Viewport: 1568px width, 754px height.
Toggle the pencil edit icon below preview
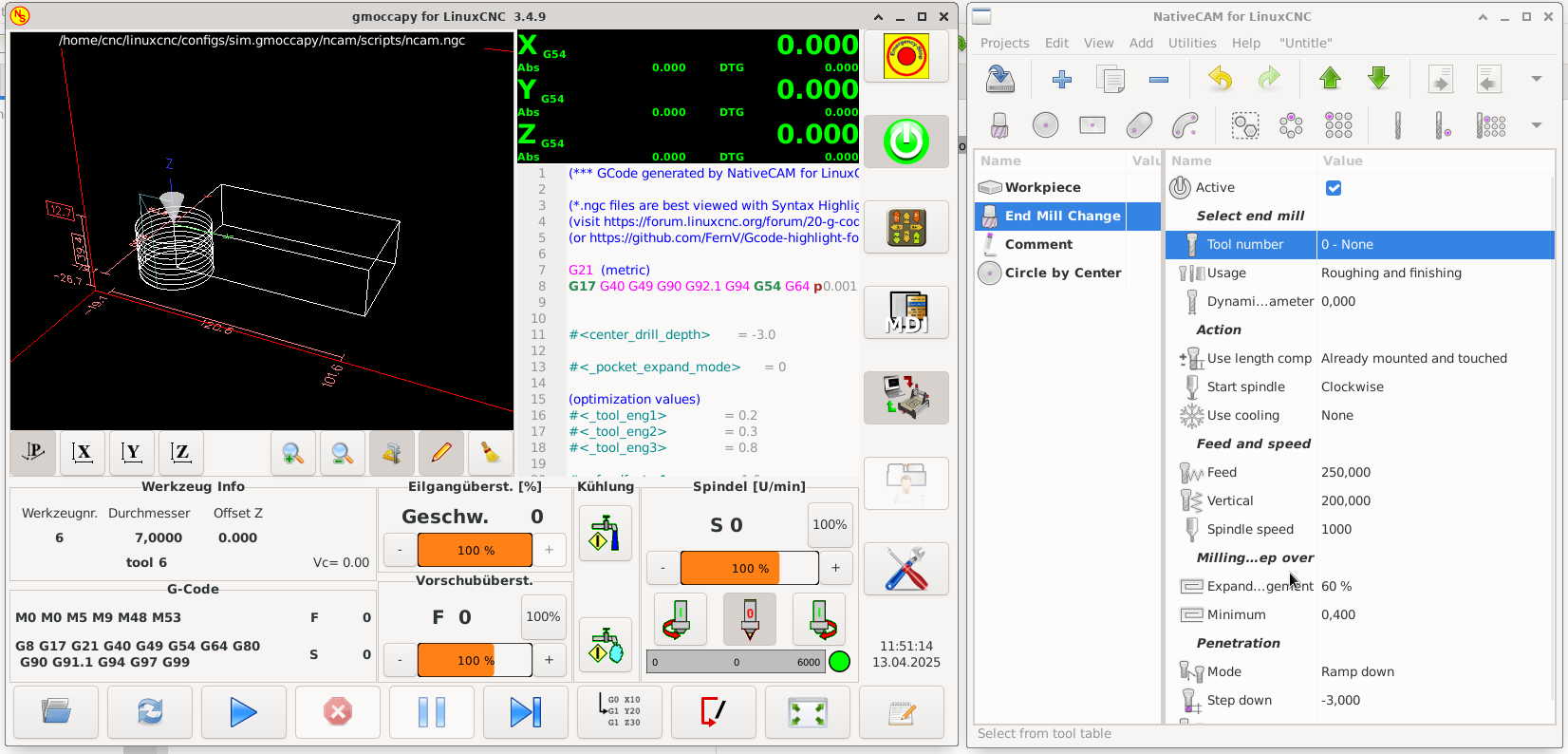coord(441,453)
